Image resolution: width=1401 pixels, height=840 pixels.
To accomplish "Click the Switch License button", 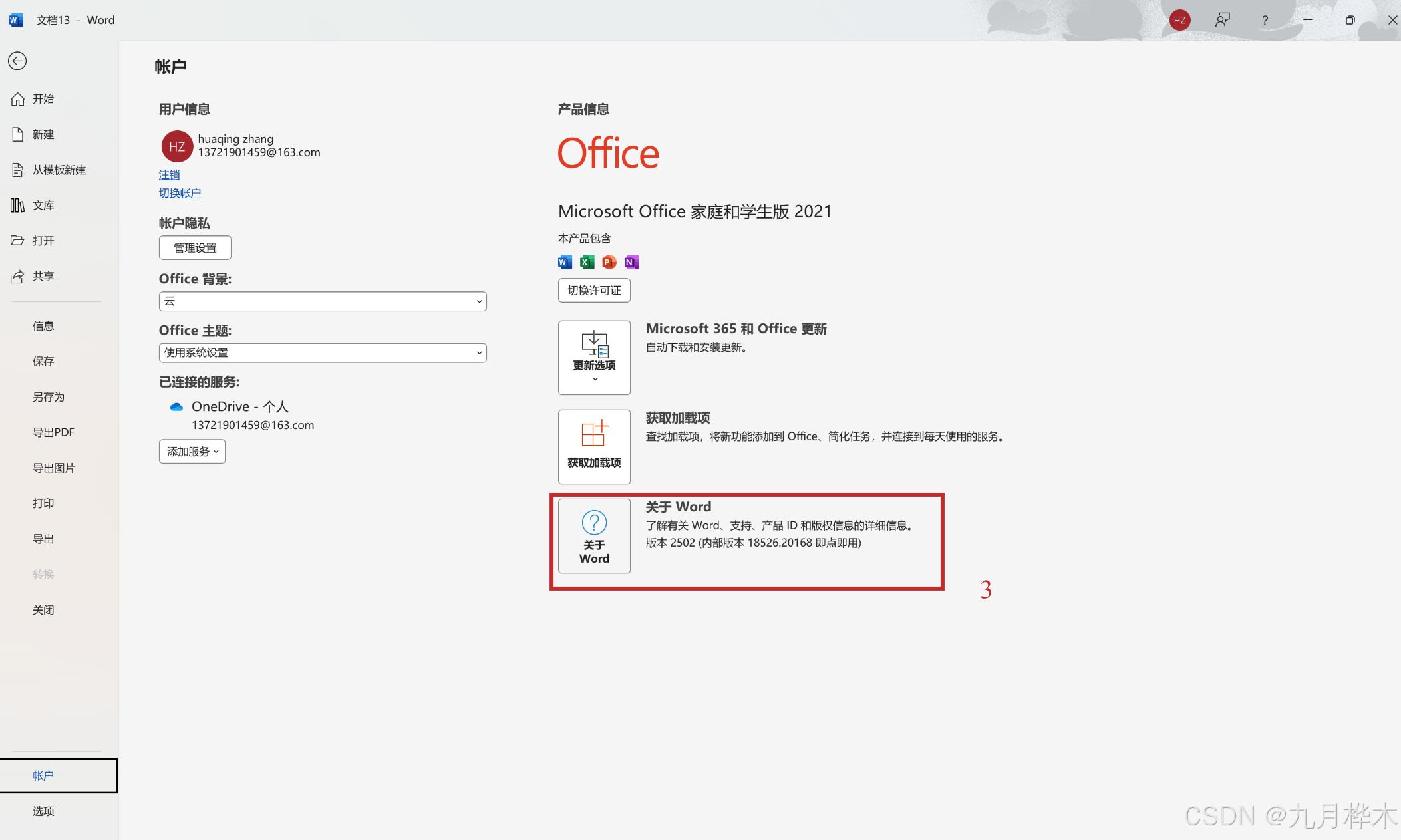I will pos(594,290).
